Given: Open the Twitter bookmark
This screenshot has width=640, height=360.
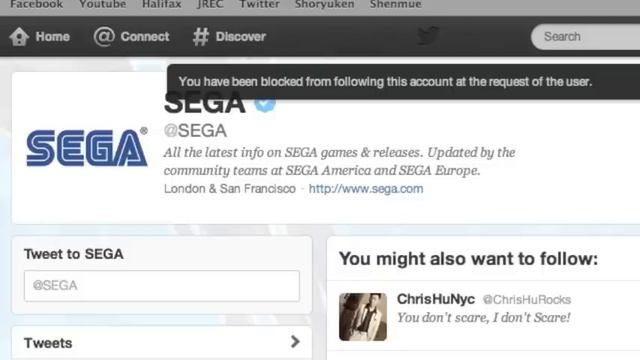Looking at the screenshot, I should [259, 4].
